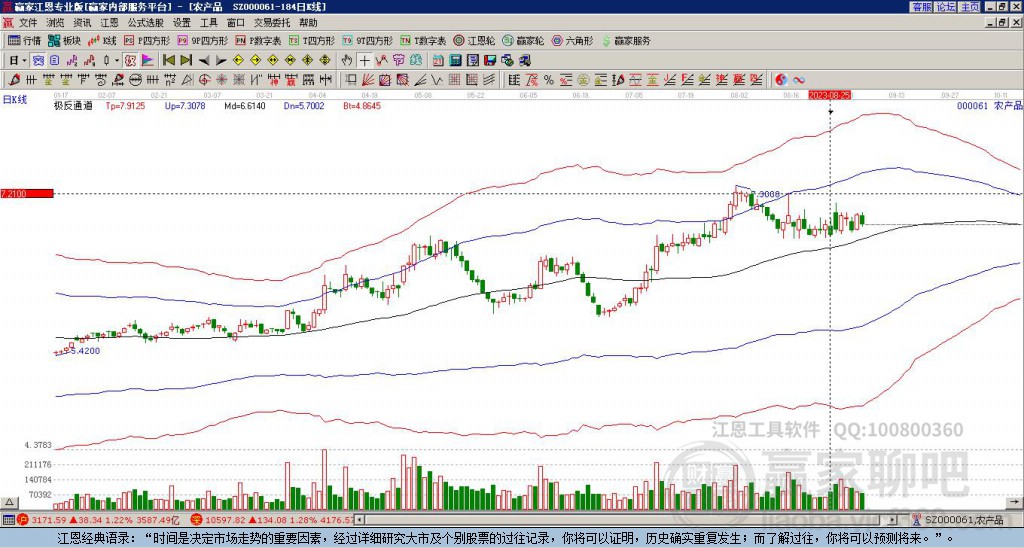Open the 江恩 menu
Viewport: 1024px width, 548px height.
[109, 23]
